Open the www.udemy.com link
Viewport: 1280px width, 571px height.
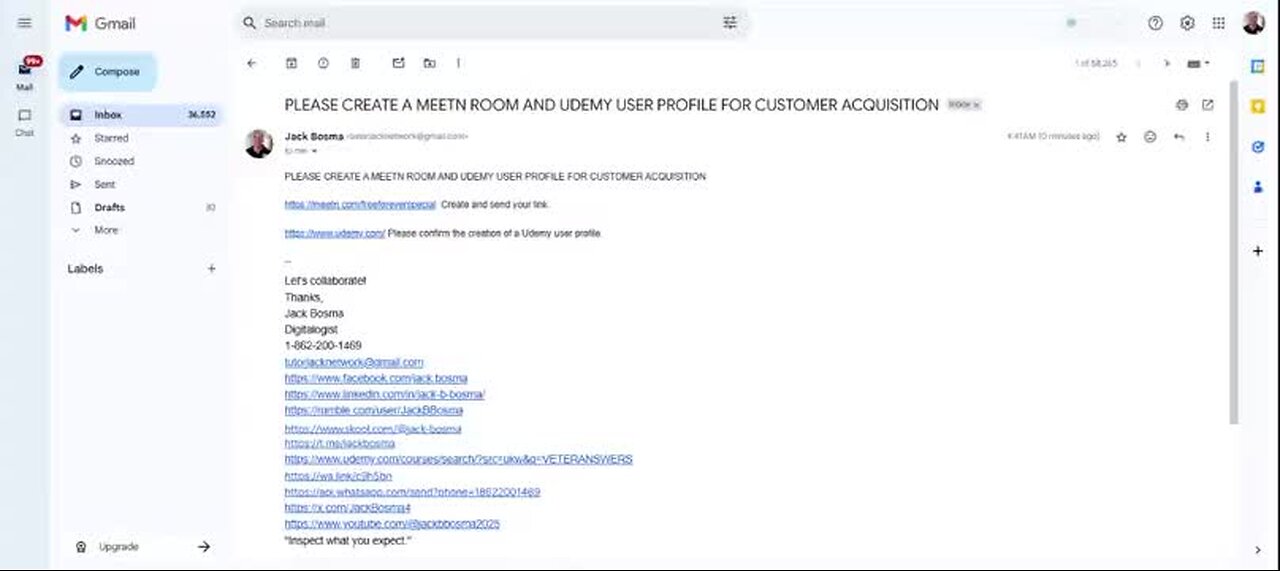pyautogui.click(x=335, y=233)
